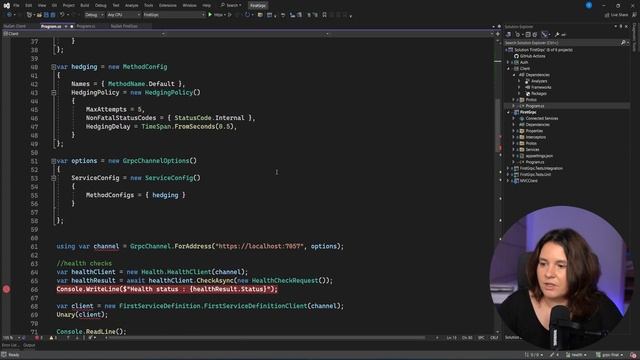Click the notifications icon in status bar
This screenshot has height=360, width=640.
(633, 355)
